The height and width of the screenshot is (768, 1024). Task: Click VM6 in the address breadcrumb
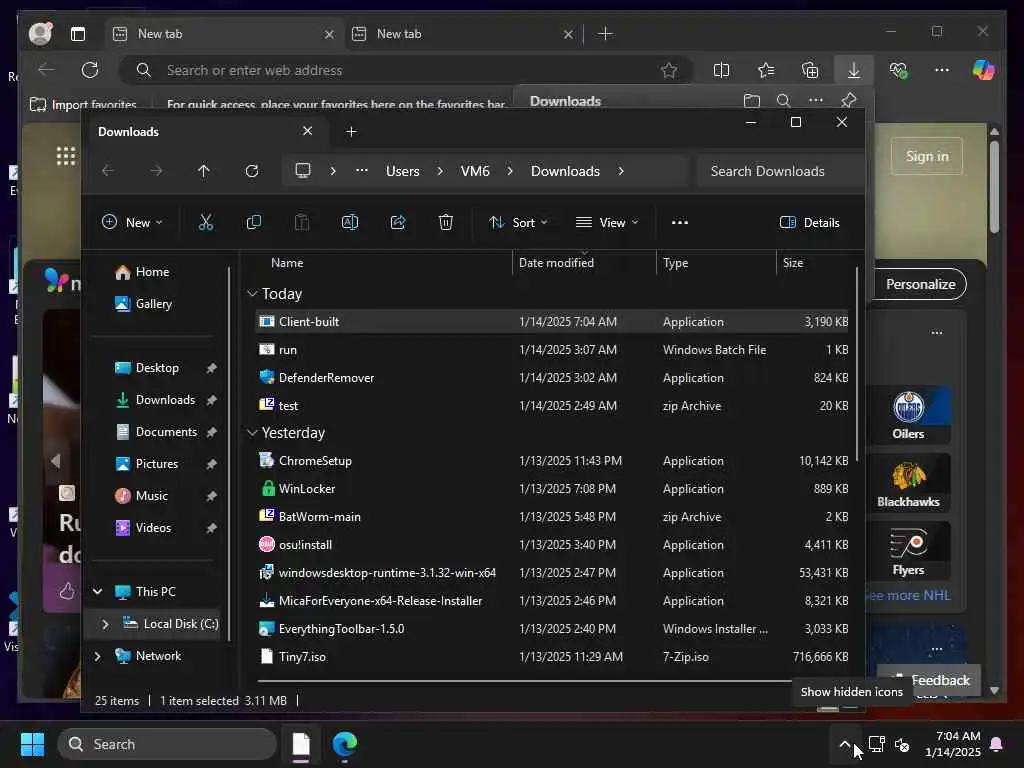[475, 171]
